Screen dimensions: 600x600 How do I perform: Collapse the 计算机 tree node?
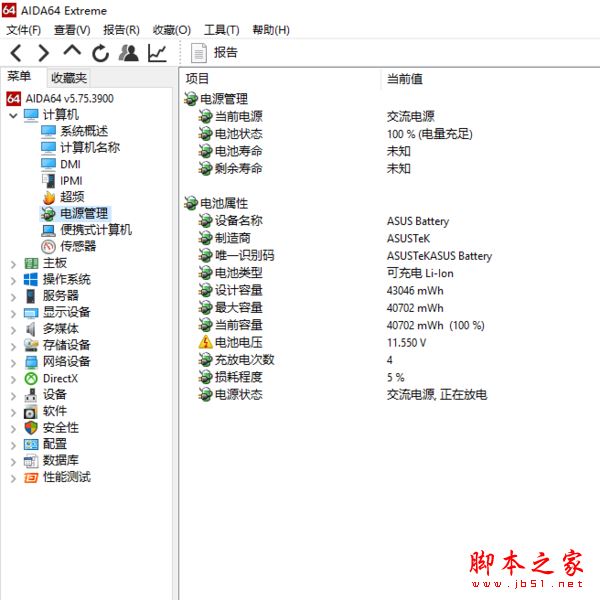click(13, 115)
